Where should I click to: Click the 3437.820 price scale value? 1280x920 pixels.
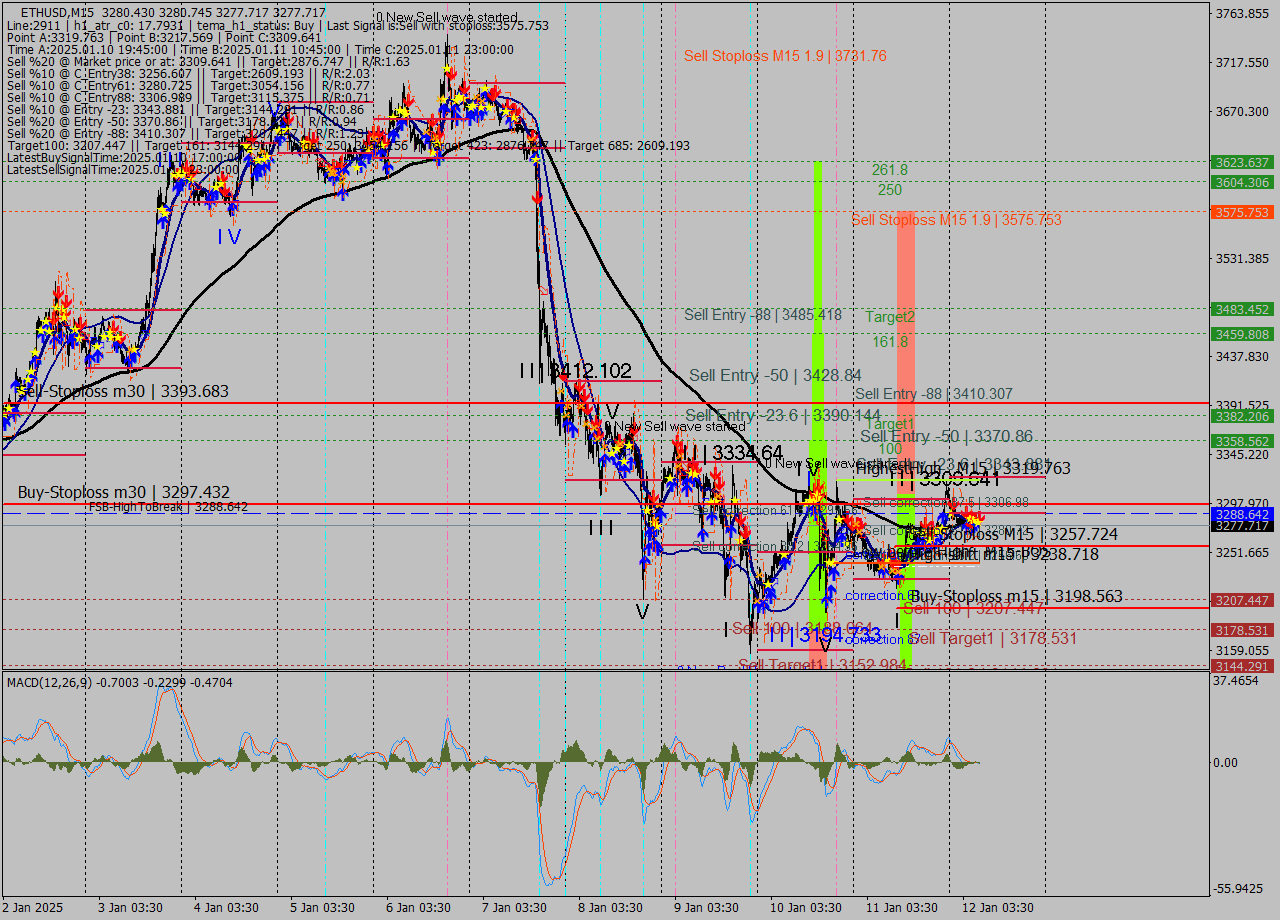tap(1241, 357)
